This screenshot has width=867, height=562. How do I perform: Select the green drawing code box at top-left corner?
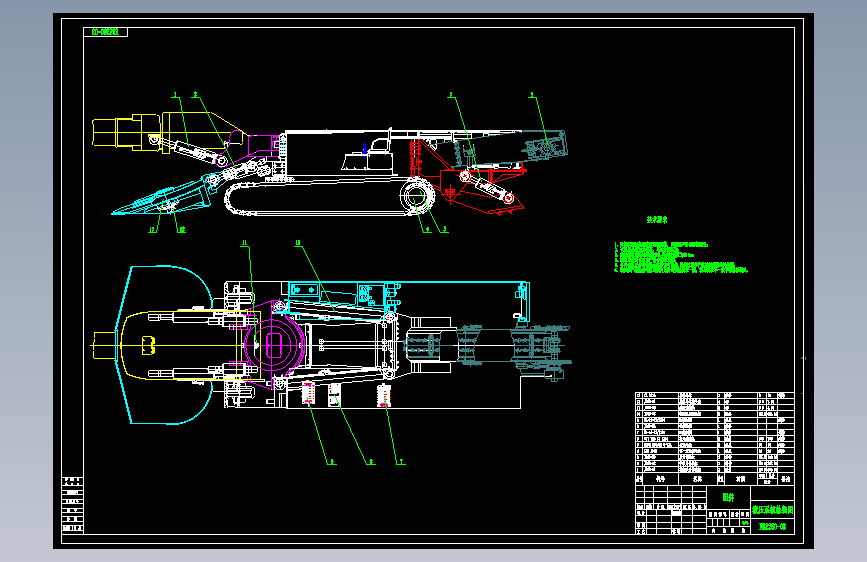(106, 32)
